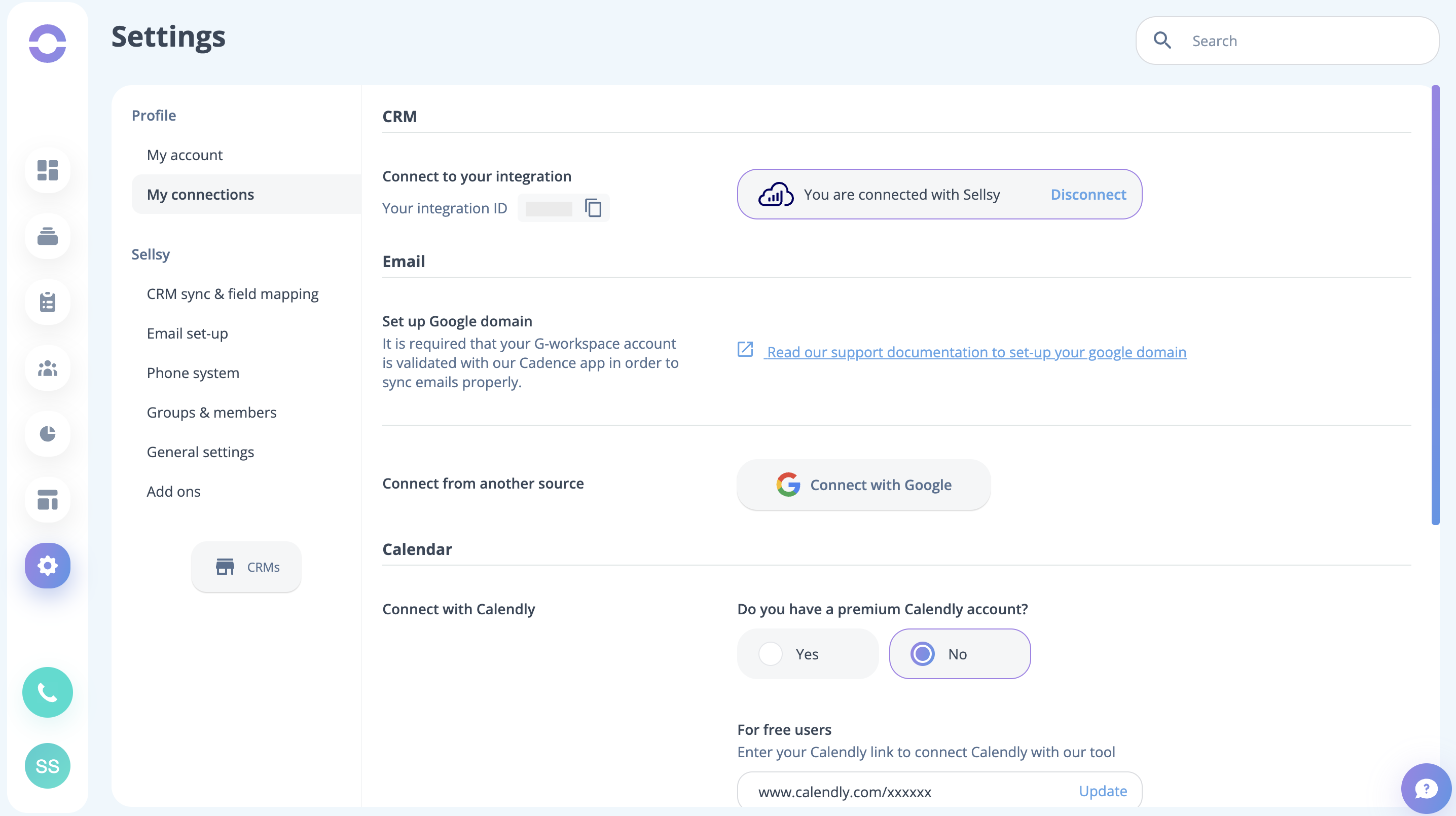Click Connect with Google button
Image resolution: width=1456 pixels, height=816 pixels.
[864, 485]
